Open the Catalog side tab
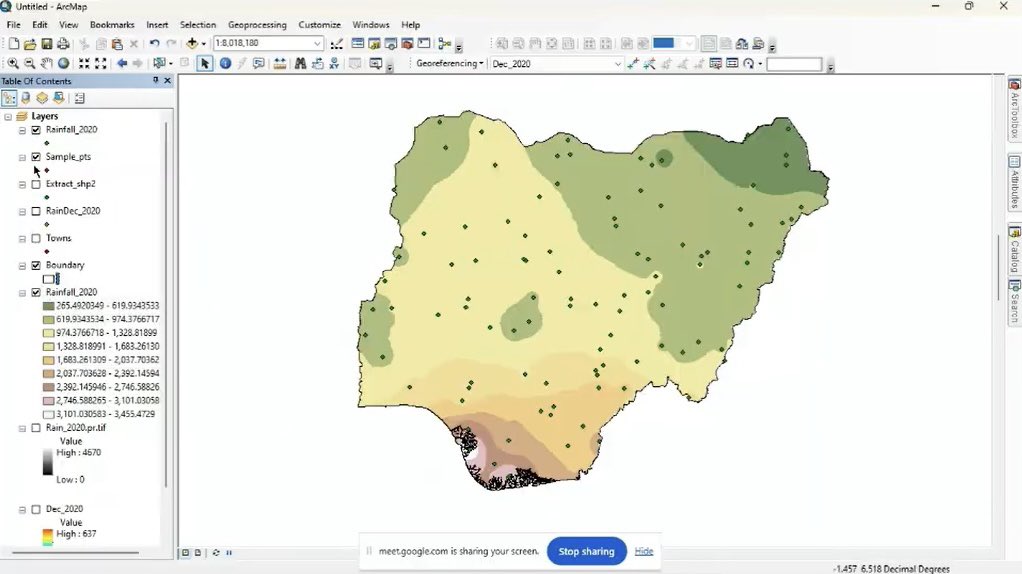The width and height of the screenshot is (1022, 574). [1014, 251]
